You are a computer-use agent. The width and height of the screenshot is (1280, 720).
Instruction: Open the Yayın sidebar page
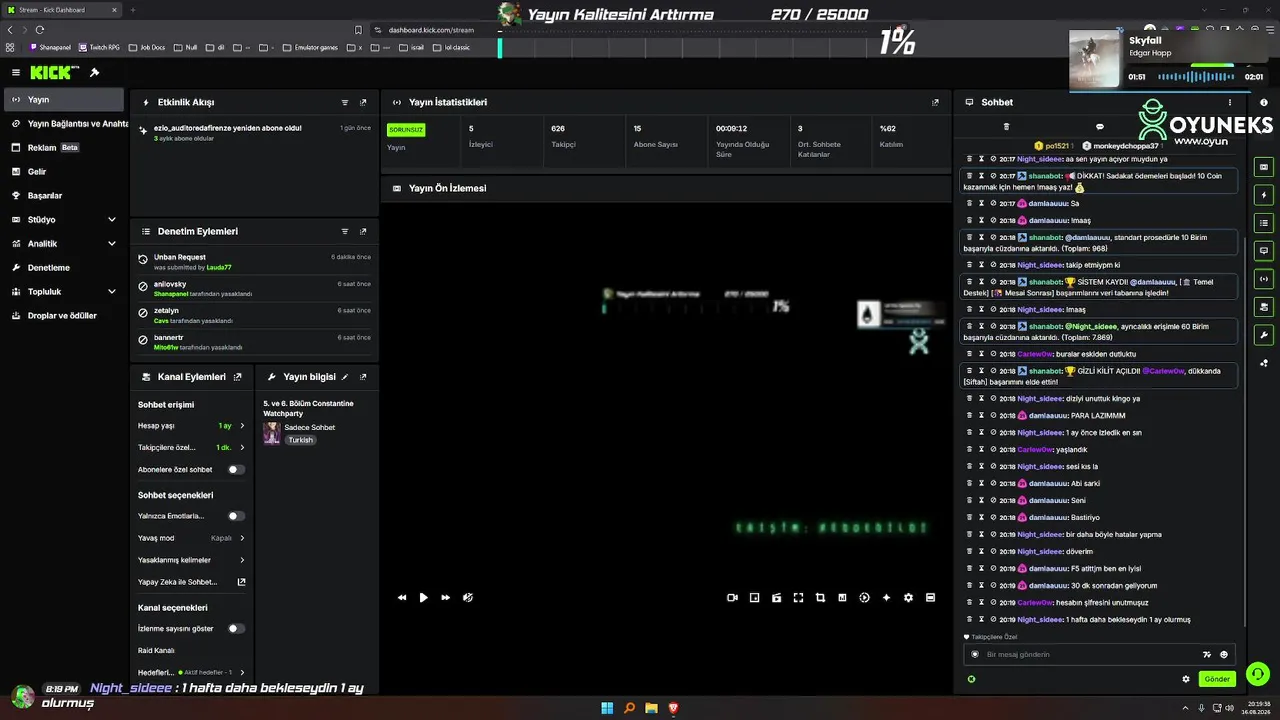pyautogui.click(x=64, y=100)
